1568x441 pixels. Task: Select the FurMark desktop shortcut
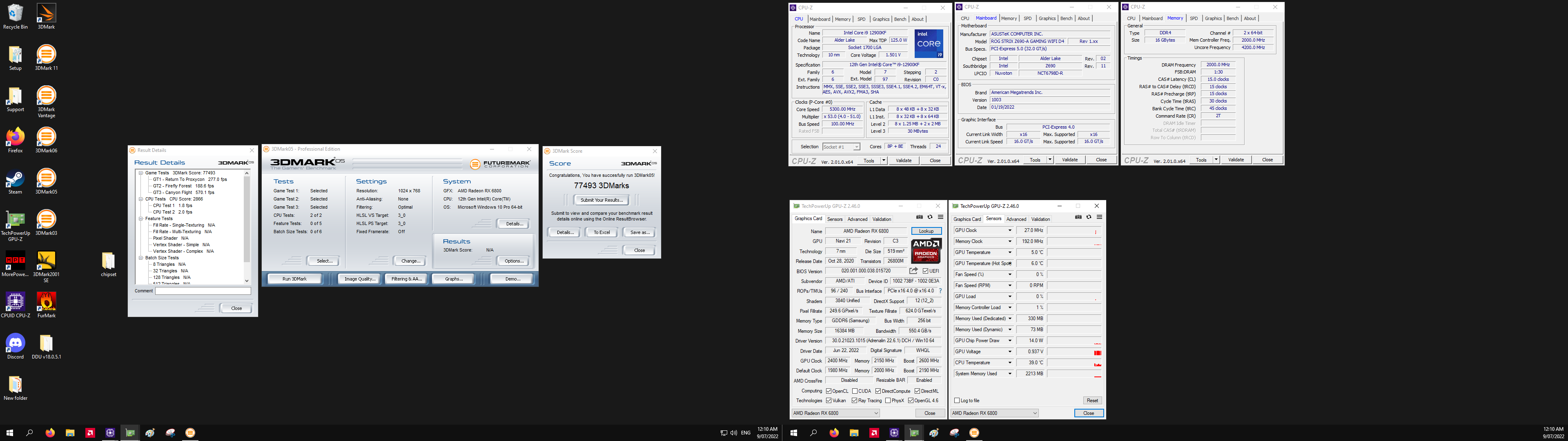click(46, 305)
